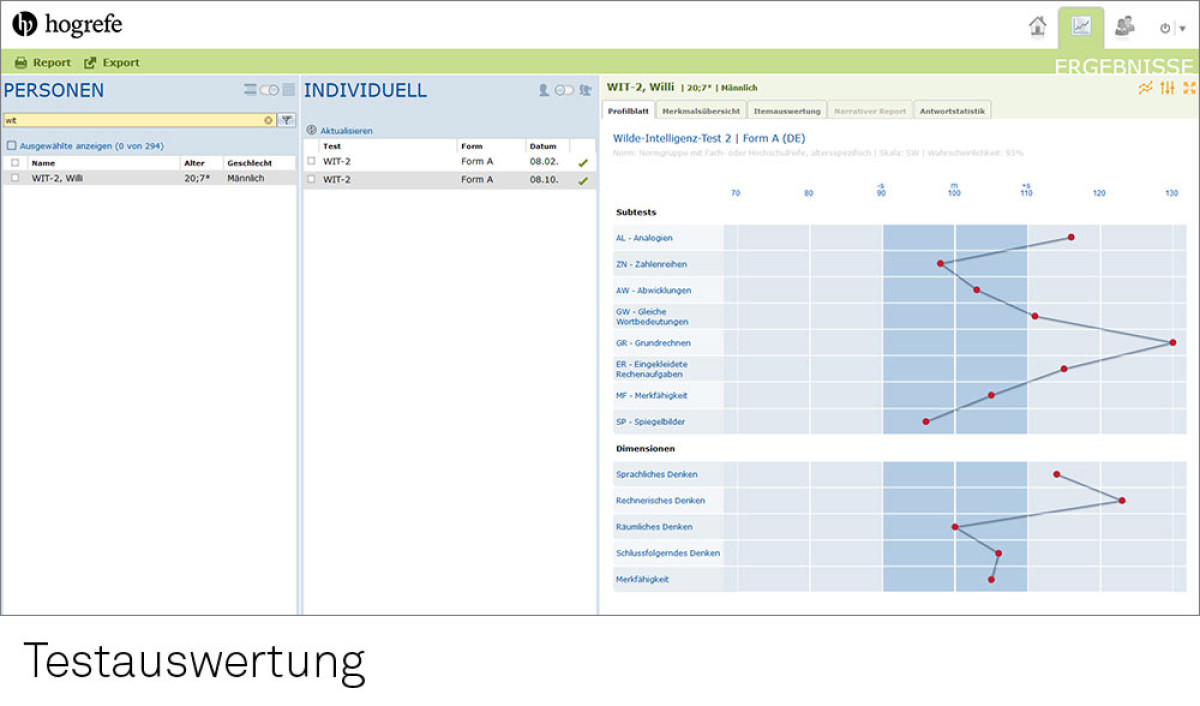Flip the toggle switch in the Individuell header
Viewport: 1200px width, 706px height.
click(x=562, y=90)
